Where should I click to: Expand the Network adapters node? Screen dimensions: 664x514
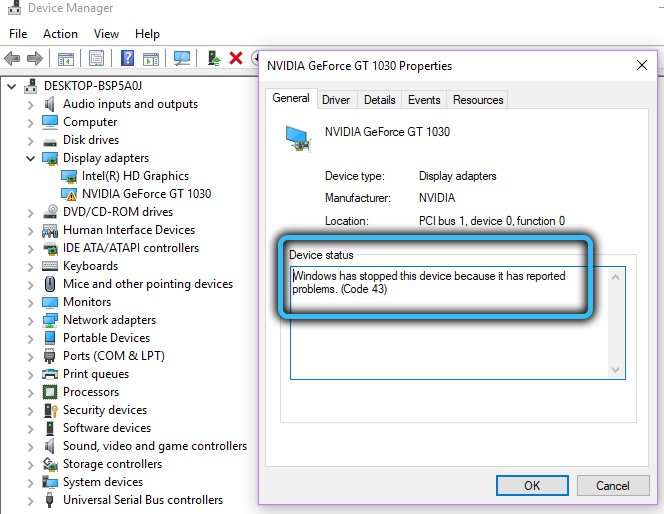(x=30, y=320)
